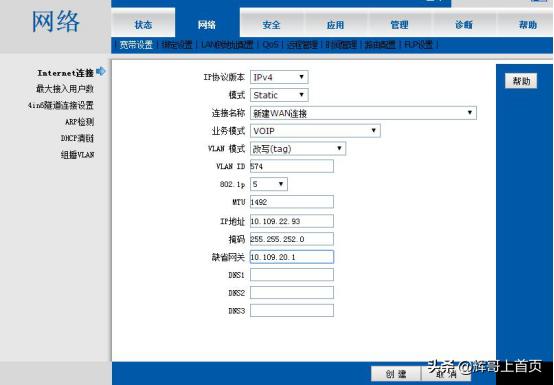Image resolution: width=554 pixels, height=385 pixels.
Task: Open the 802.1p priority dropdown
Action: click(x=269, y=184)
